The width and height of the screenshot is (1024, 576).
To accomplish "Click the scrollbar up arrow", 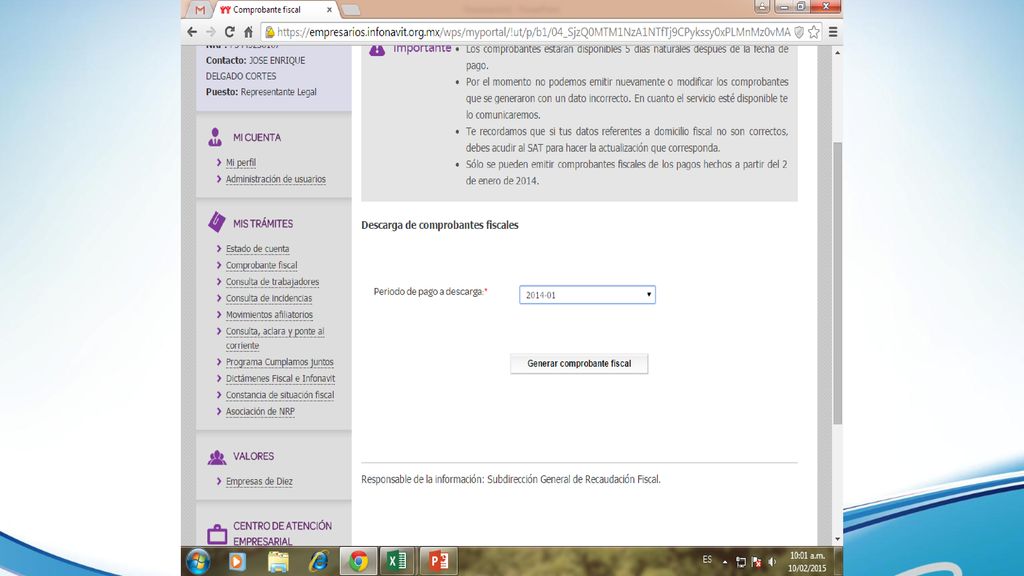I will click(x=837, y=52).
